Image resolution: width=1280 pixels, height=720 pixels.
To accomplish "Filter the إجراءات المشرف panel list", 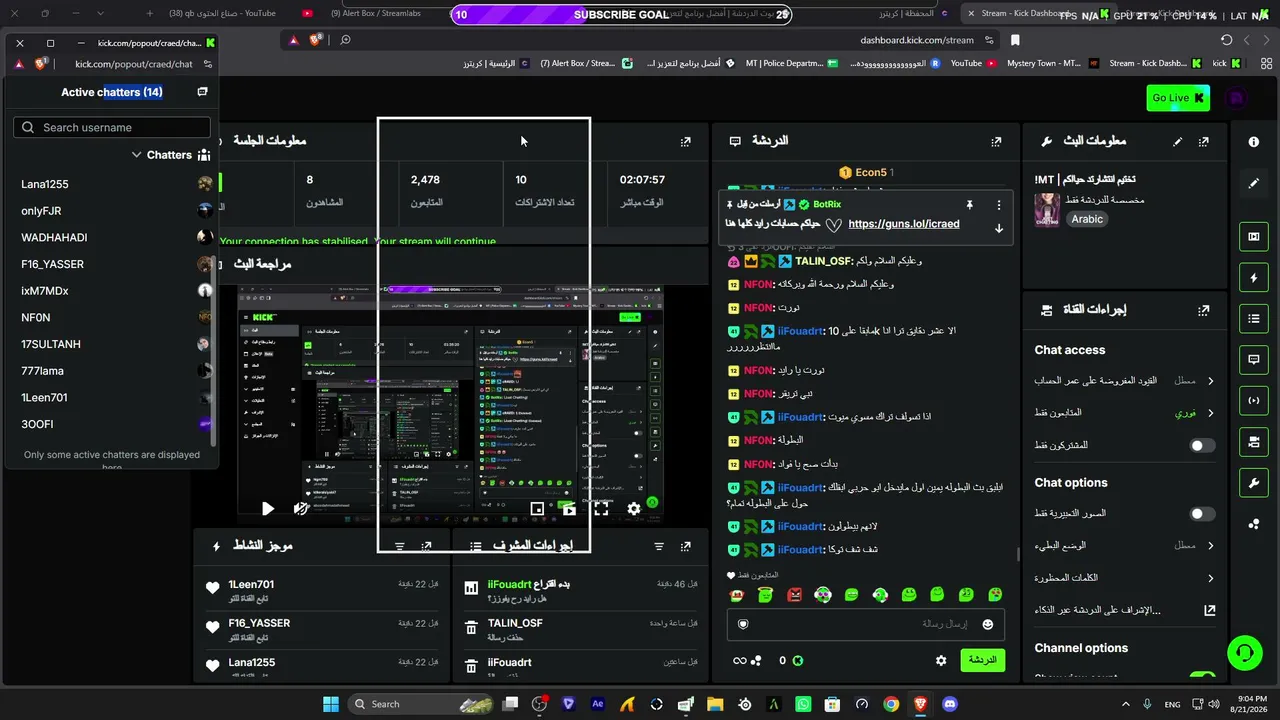I will [x=659, y=547].
